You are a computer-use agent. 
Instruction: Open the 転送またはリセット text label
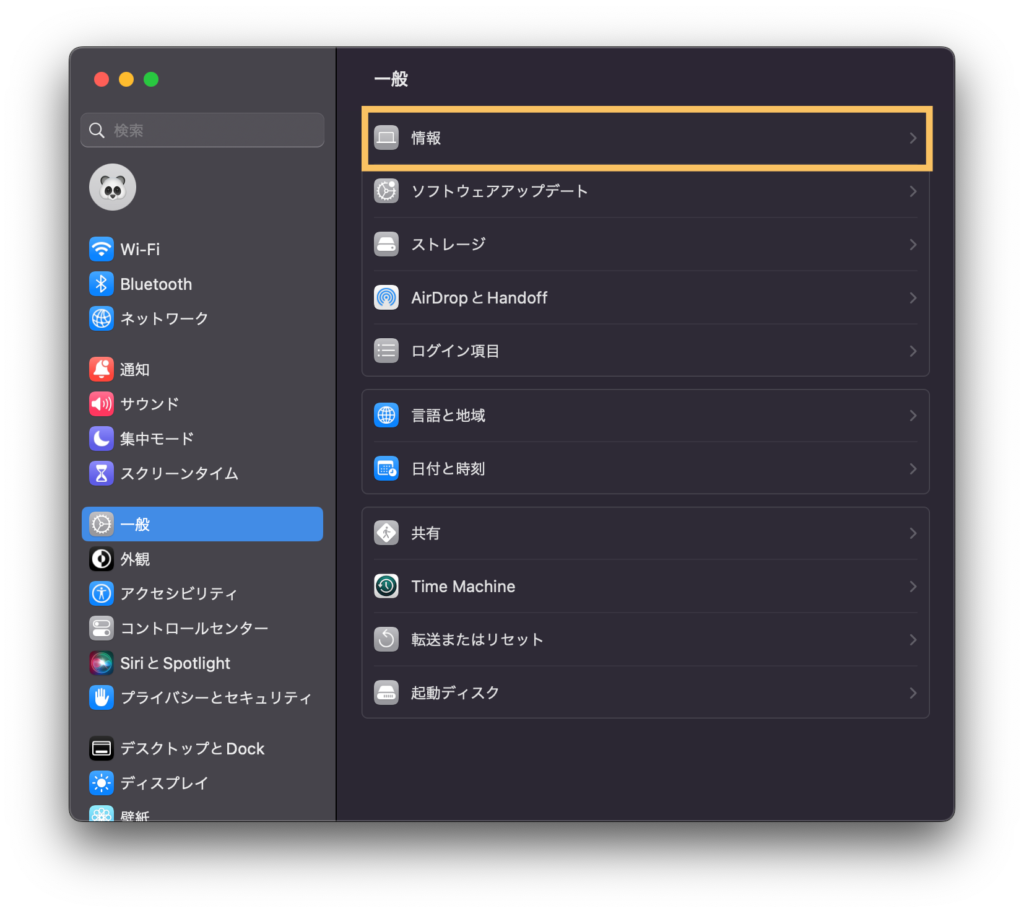(477, 639)
